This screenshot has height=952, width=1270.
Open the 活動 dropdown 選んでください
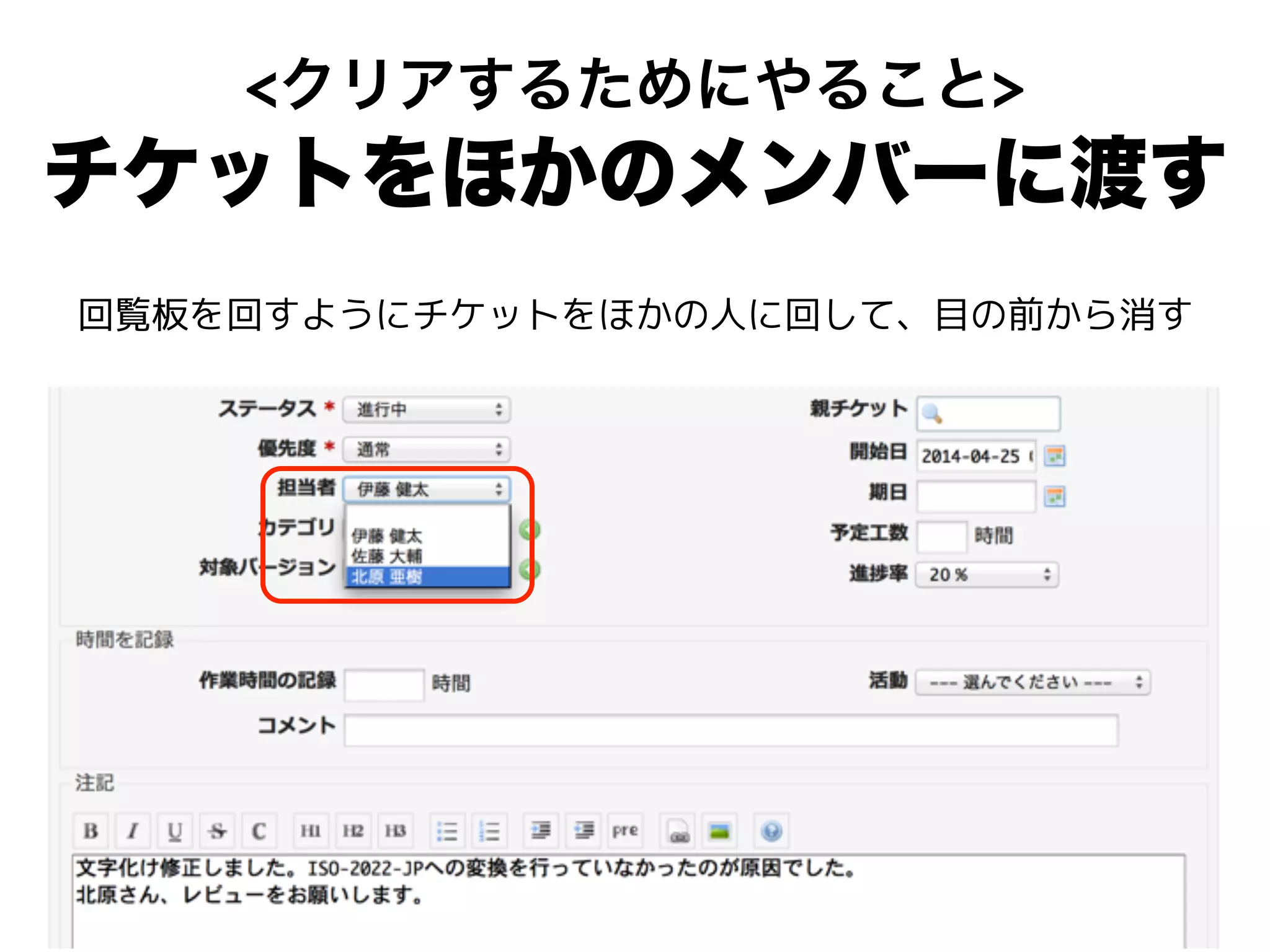pos(1033,682)
